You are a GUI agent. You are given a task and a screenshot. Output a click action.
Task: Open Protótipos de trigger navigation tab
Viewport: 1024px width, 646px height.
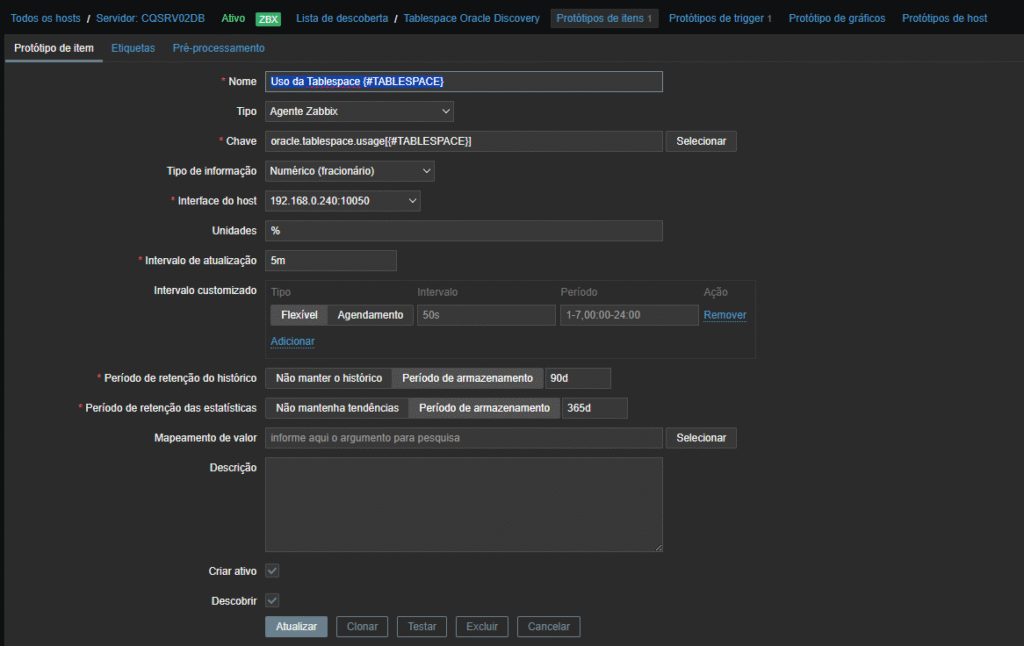click(720, 18)
